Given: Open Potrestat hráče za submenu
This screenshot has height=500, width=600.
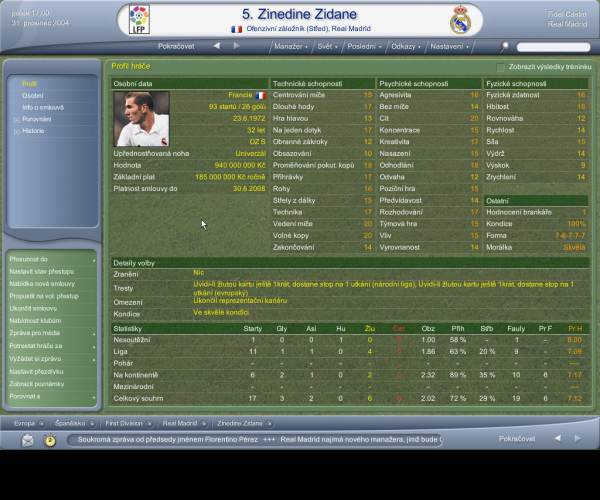Looking at the screenshot, I should tap(52, 346).
